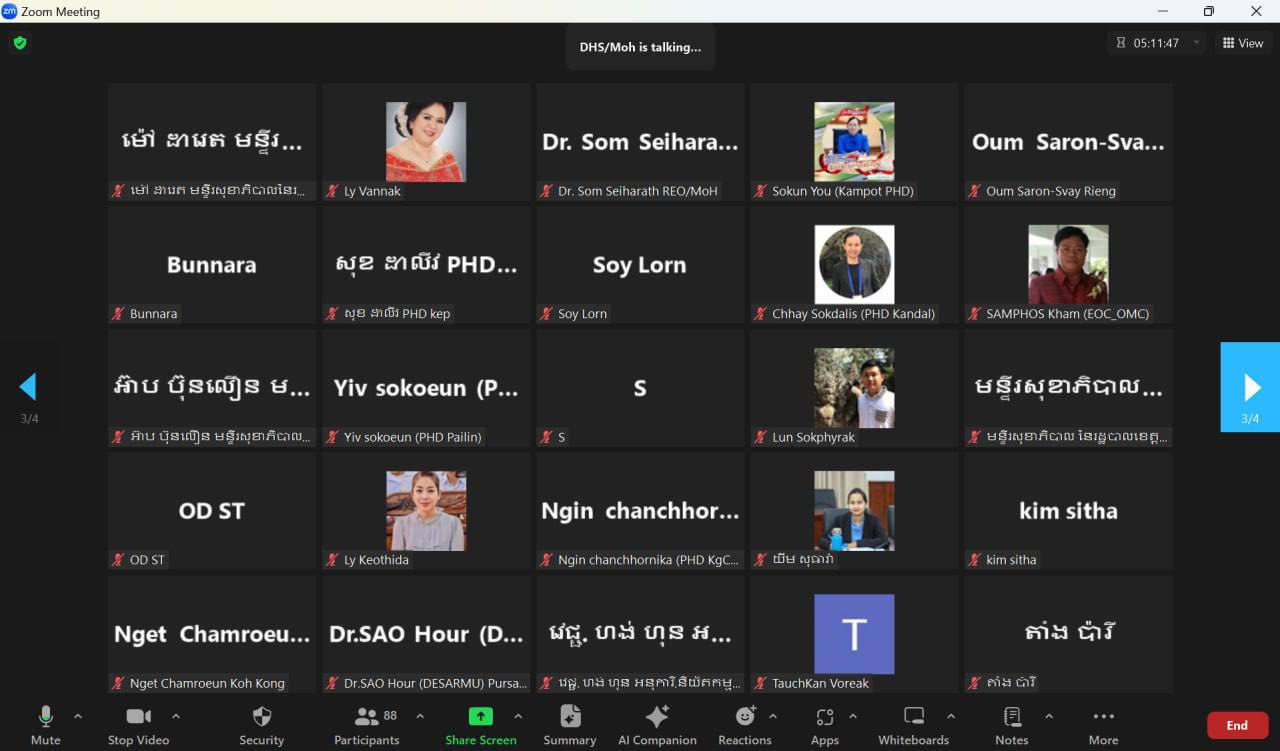The height and width of the screenshot is (751, 1280).
Task: Select the kim sitha participant tile
Action: [x=1068, y=511]
